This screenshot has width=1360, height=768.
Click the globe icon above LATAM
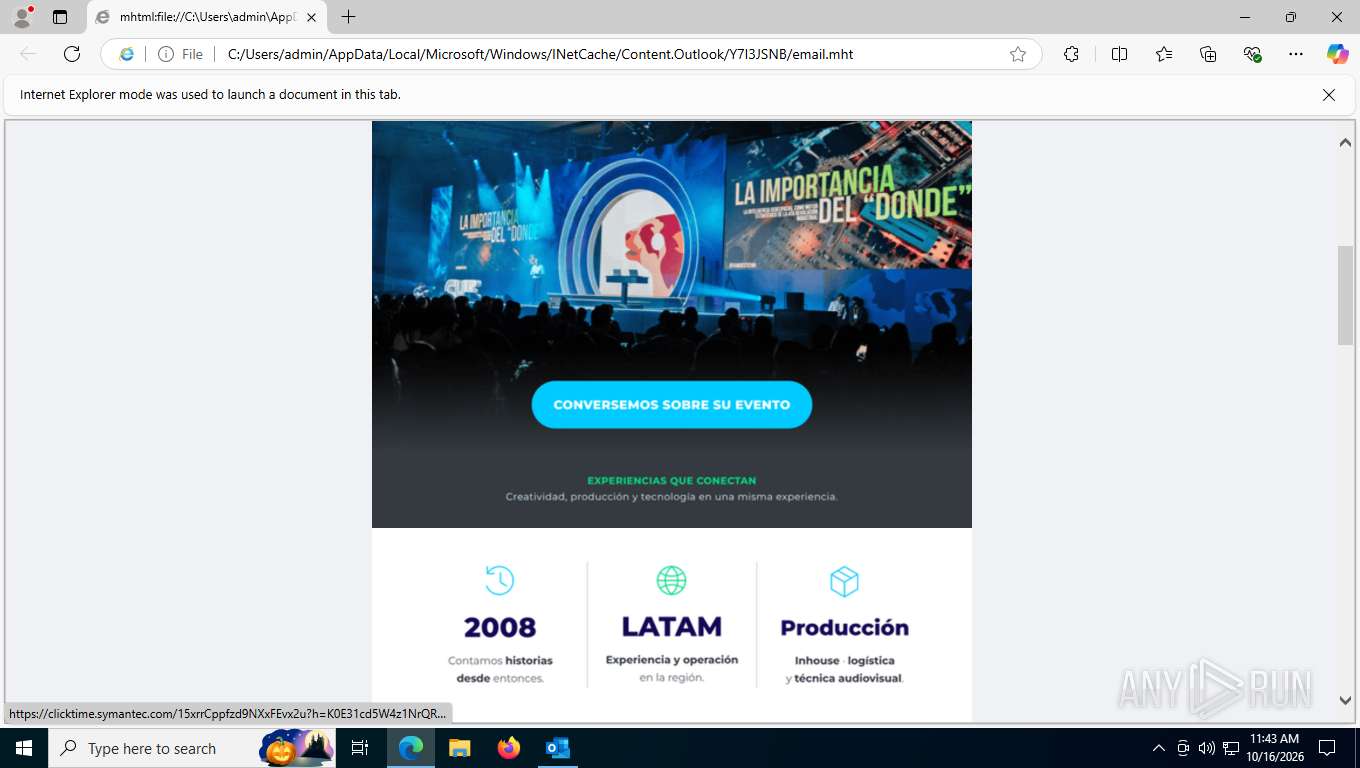pyautogui.click(x=671, y=580)
